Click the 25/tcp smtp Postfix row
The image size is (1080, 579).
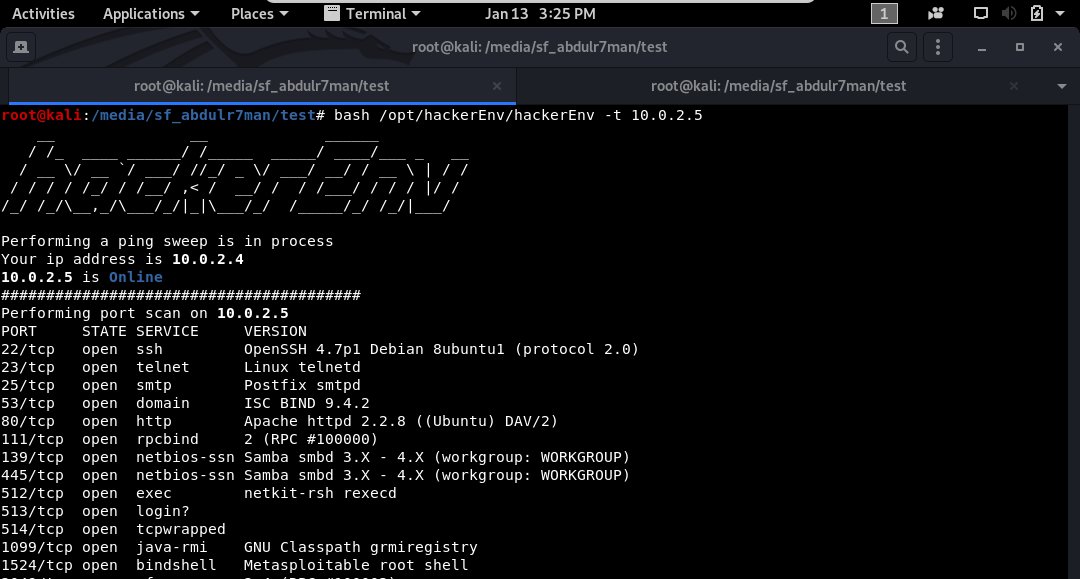click(180, 385)
